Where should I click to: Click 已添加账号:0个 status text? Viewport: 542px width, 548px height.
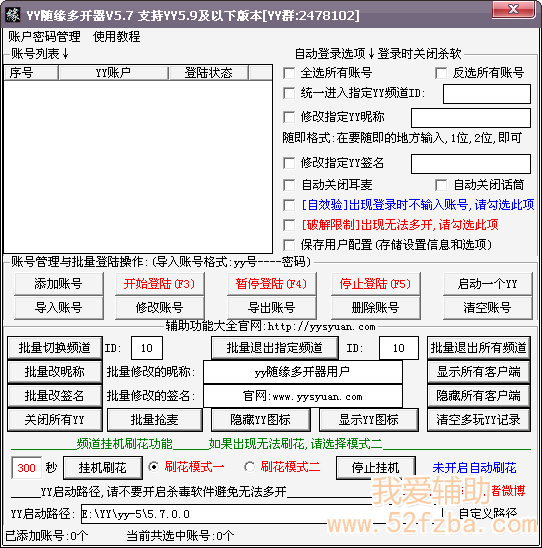click(x=47, y=536)
